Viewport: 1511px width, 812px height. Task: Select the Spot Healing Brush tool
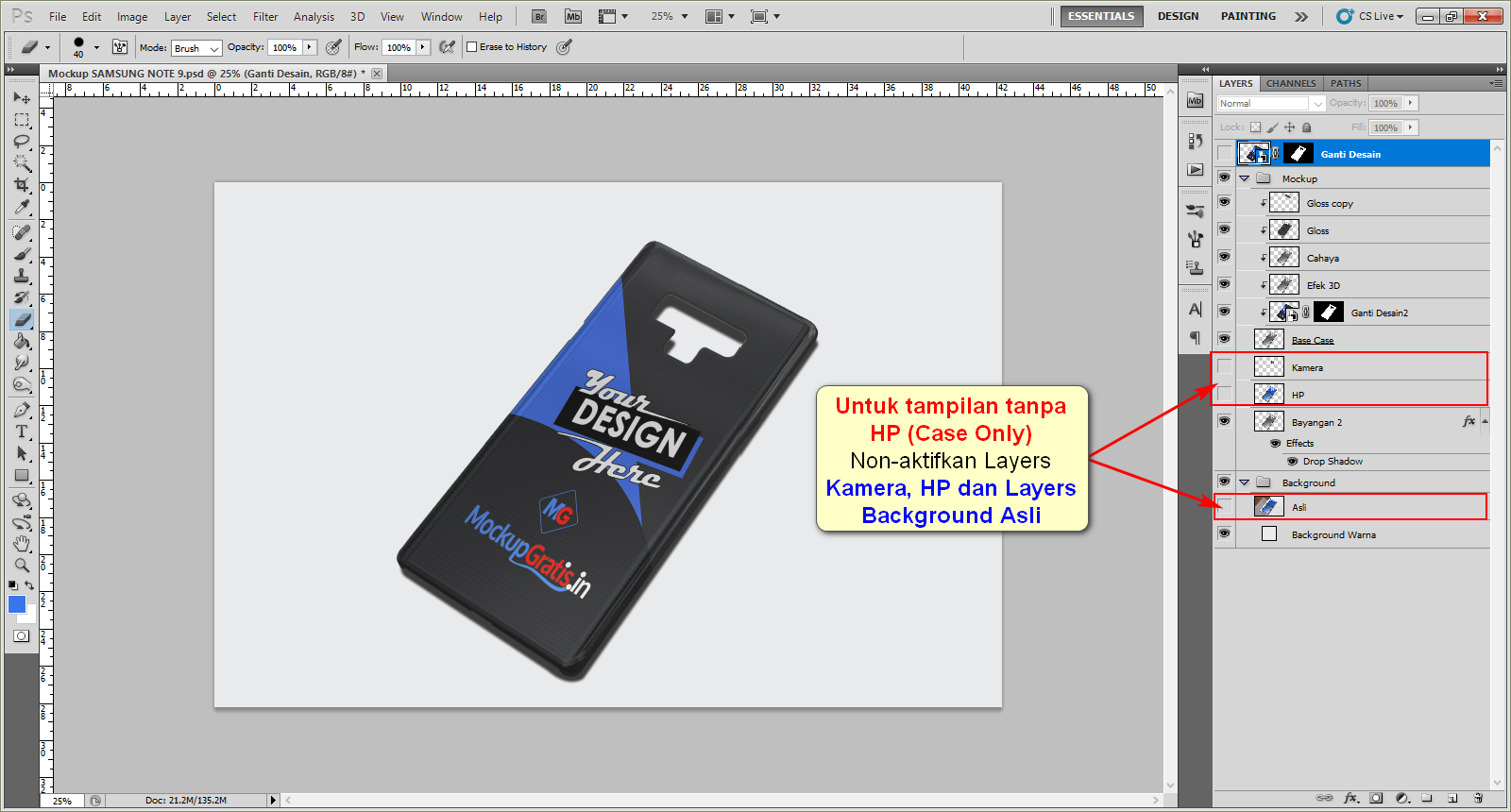tap(22, 232)
